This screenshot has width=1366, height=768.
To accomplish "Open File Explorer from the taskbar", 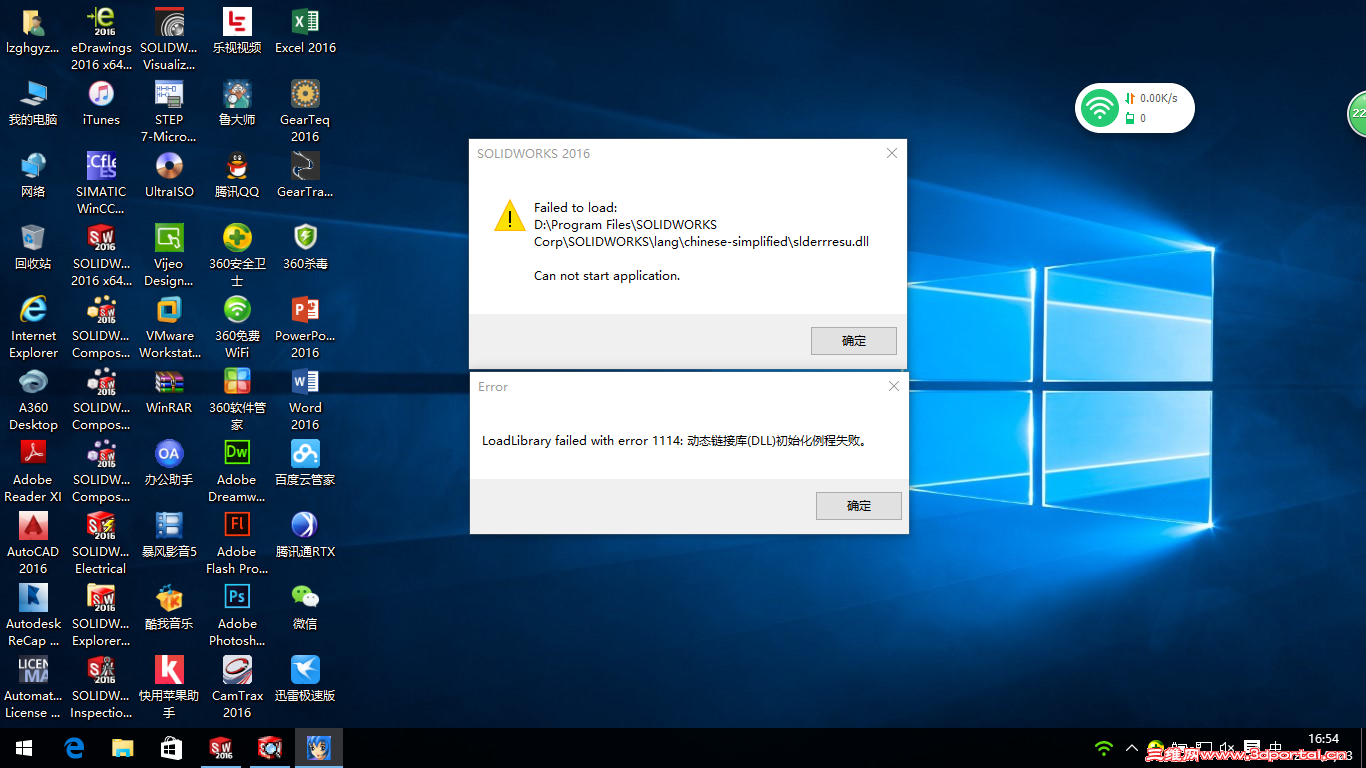I will (122, 748).
